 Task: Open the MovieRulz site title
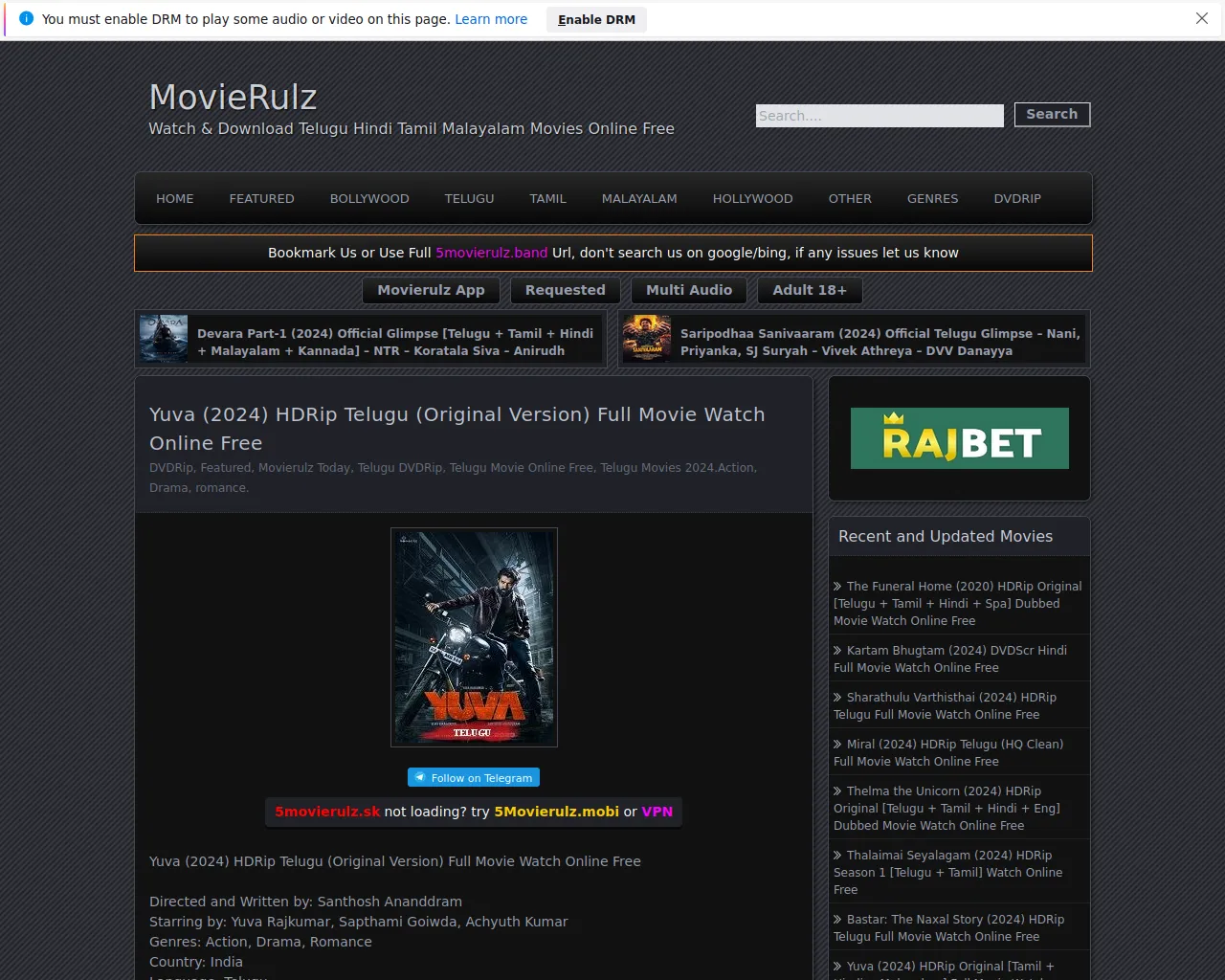[233, 97]
